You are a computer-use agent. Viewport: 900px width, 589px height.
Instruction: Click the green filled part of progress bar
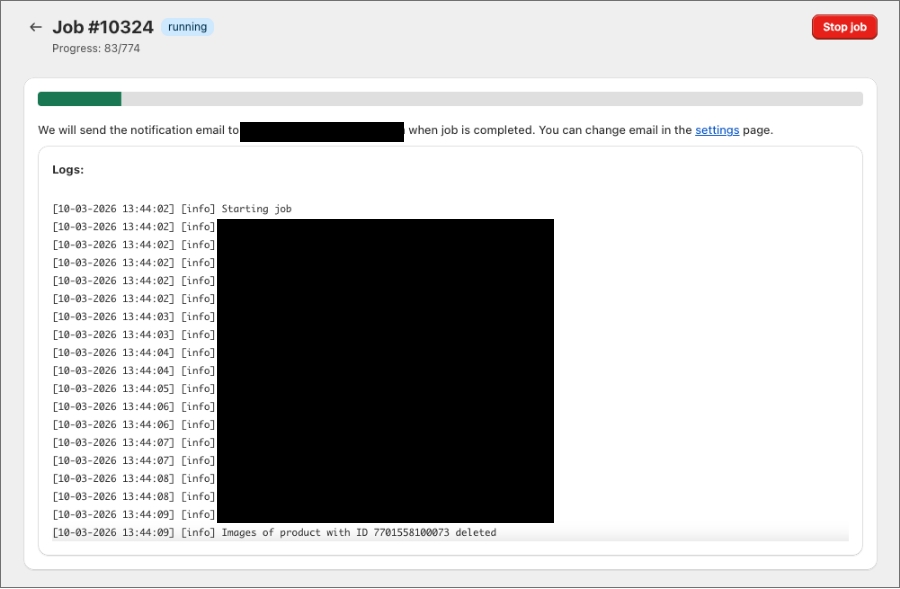click(x=79, y=99)
